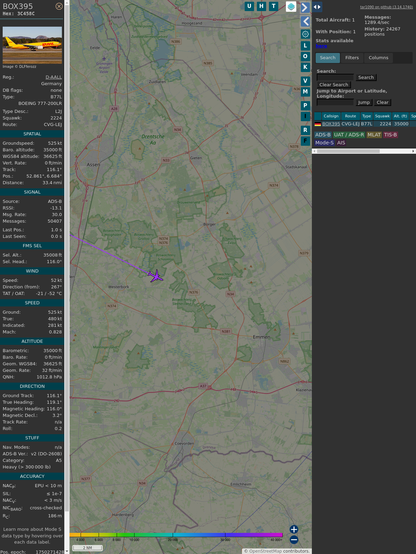Zoom in with the plus icon

(x=294, y=529)
